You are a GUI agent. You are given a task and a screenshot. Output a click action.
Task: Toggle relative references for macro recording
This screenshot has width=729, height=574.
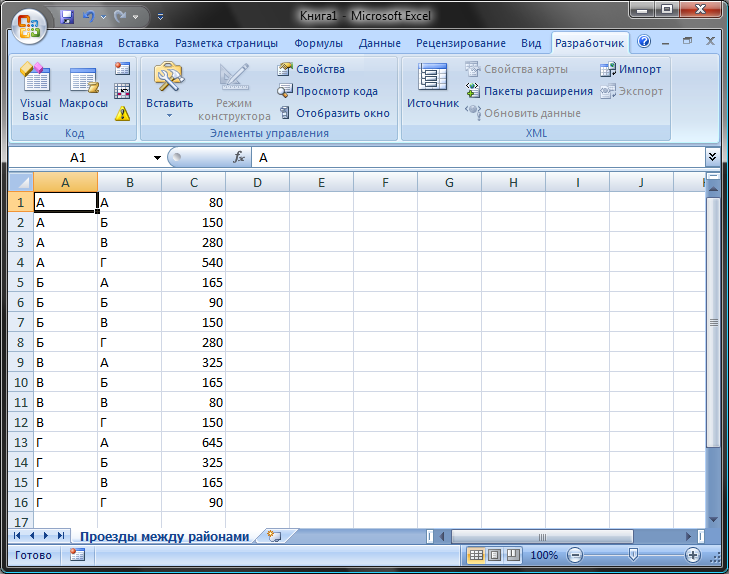122,91
